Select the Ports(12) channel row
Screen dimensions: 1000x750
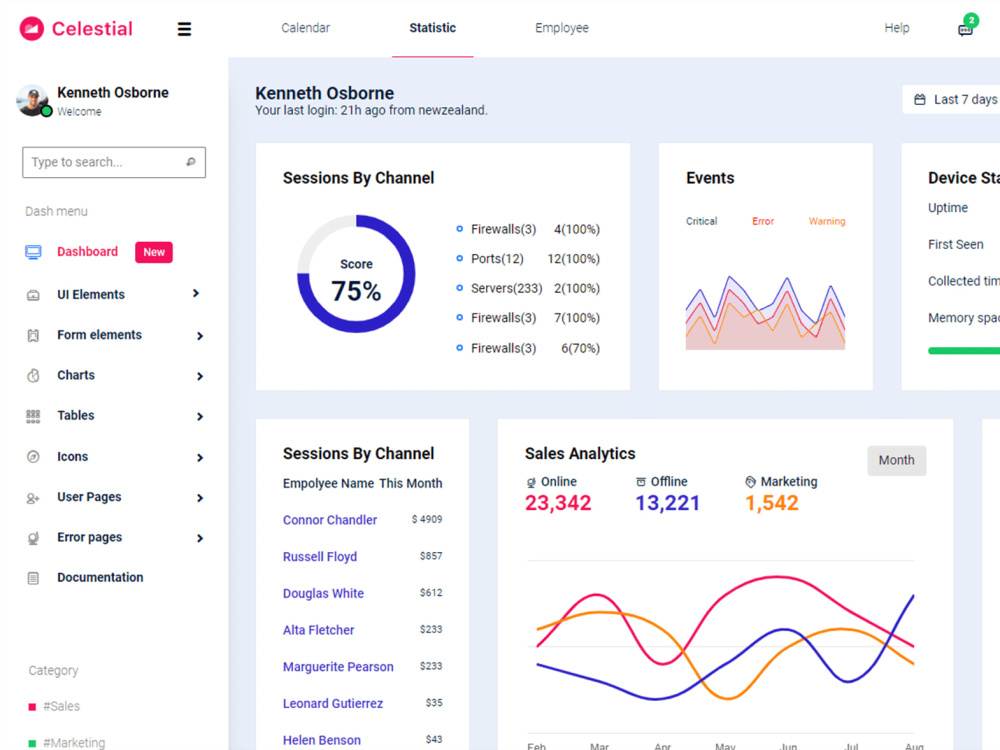(528, 259)
